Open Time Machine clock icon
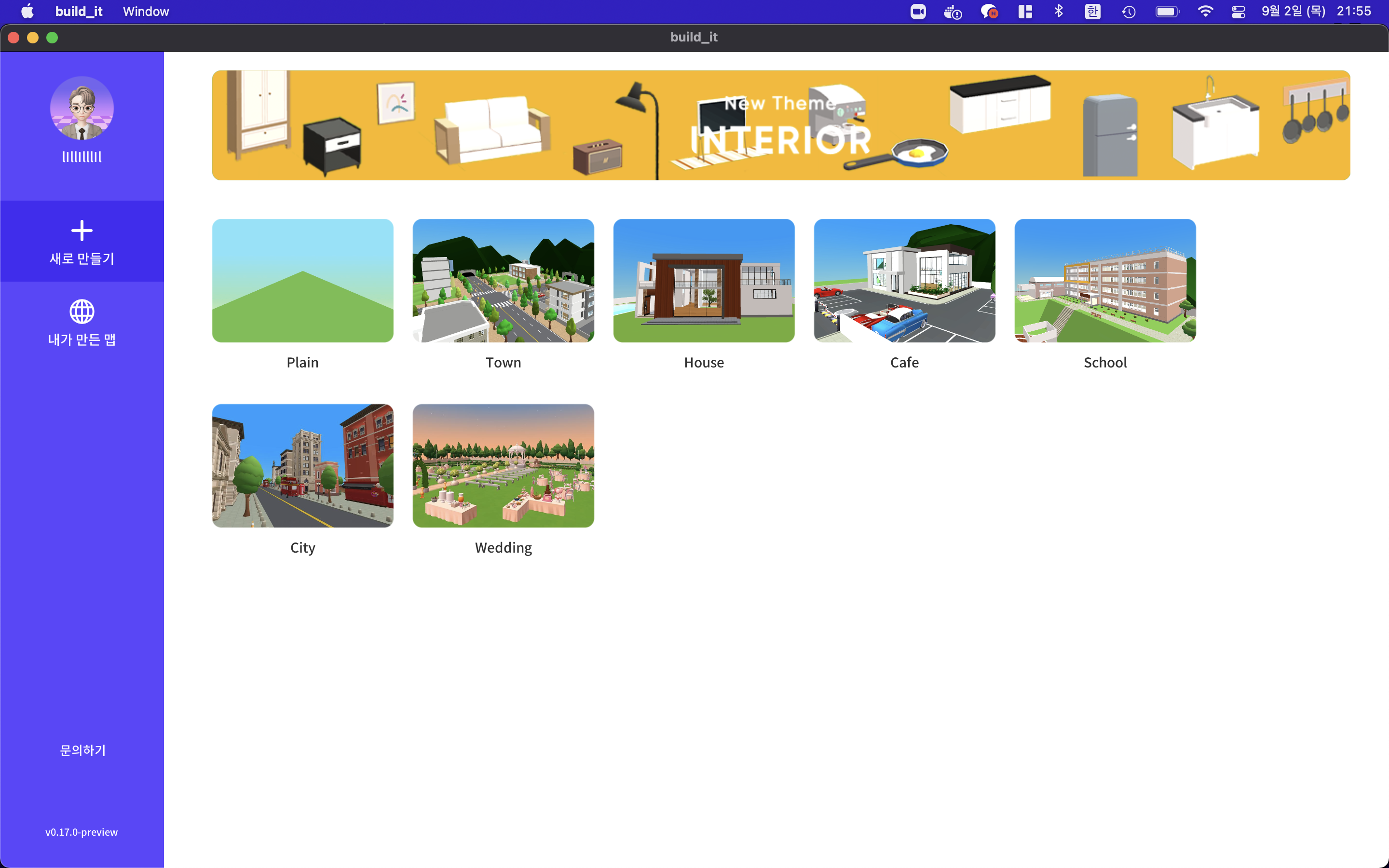This screenshot has height=868, width=1389. tap(1129, 12)
